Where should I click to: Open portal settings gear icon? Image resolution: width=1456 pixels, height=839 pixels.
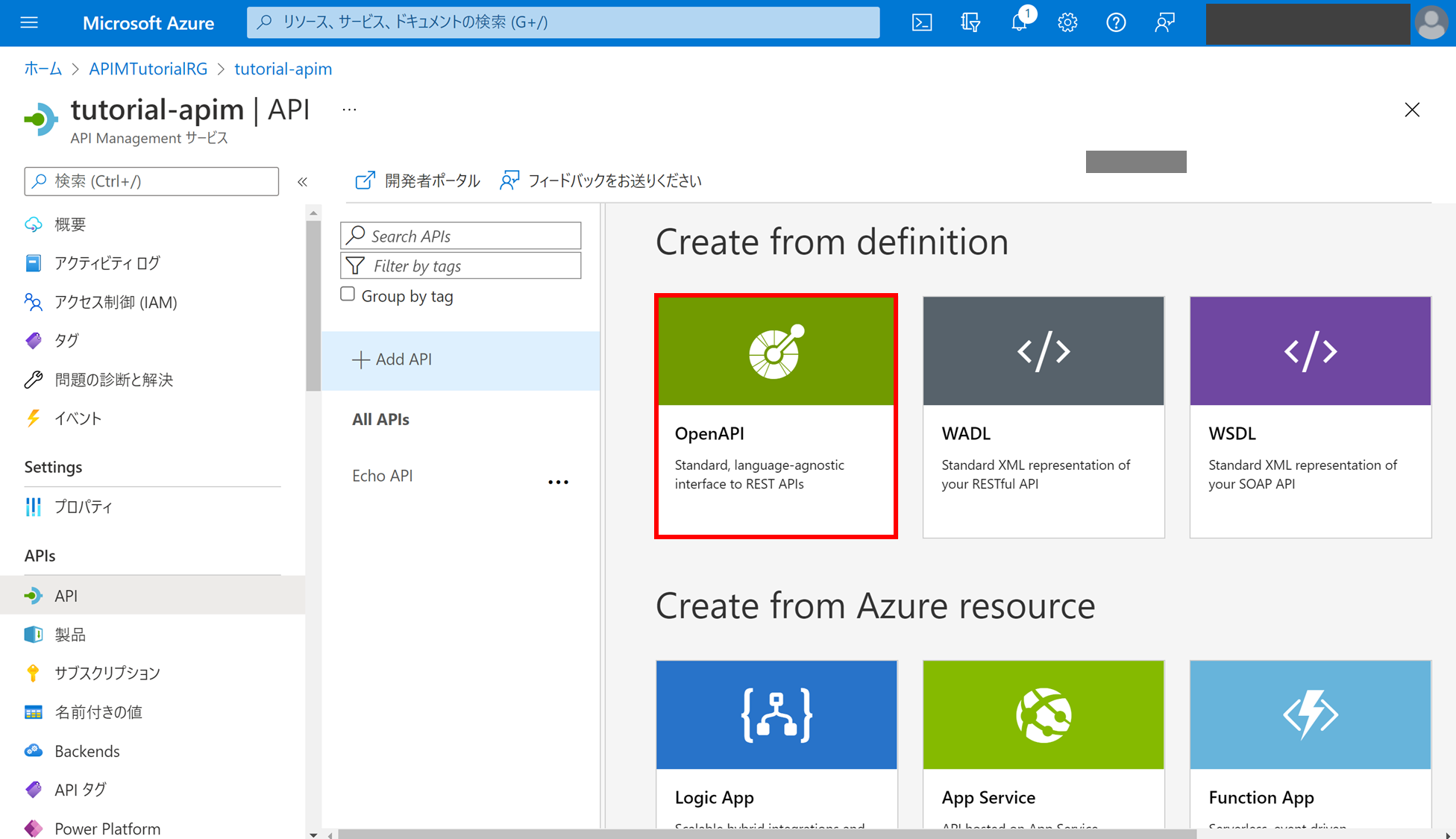[x=1067, y=22]
